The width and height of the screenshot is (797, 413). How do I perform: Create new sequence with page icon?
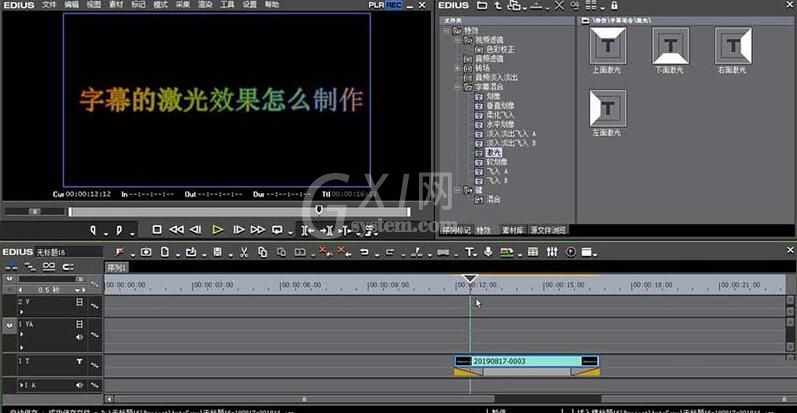(165, 252)
